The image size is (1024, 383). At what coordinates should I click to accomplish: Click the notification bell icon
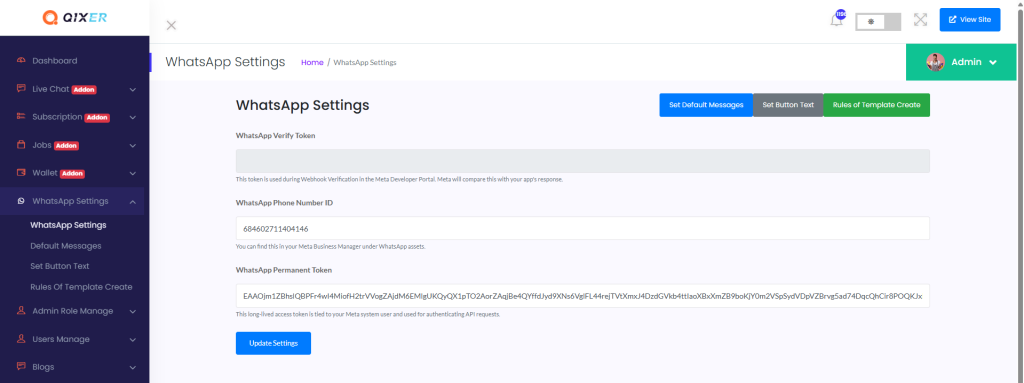coord(836,20)
